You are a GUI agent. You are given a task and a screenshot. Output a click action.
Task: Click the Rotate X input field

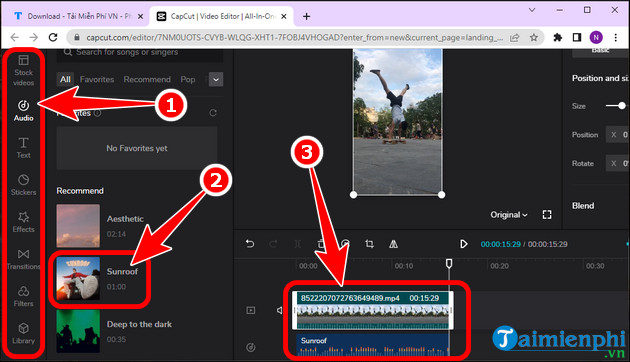point(618,164)
